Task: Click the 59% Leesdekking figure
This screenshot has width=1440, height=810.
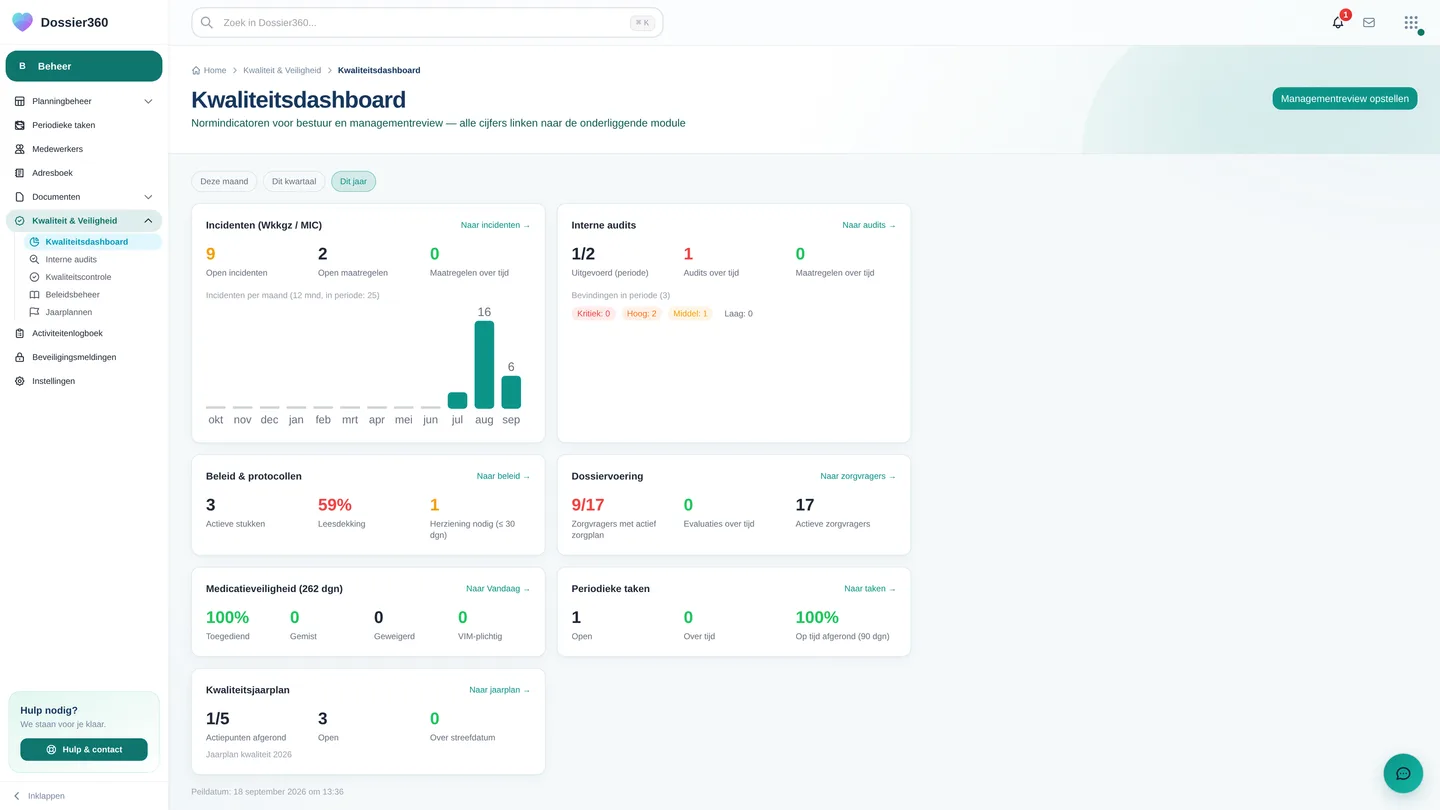Action: pyautogui.click(x=335, y=505)
